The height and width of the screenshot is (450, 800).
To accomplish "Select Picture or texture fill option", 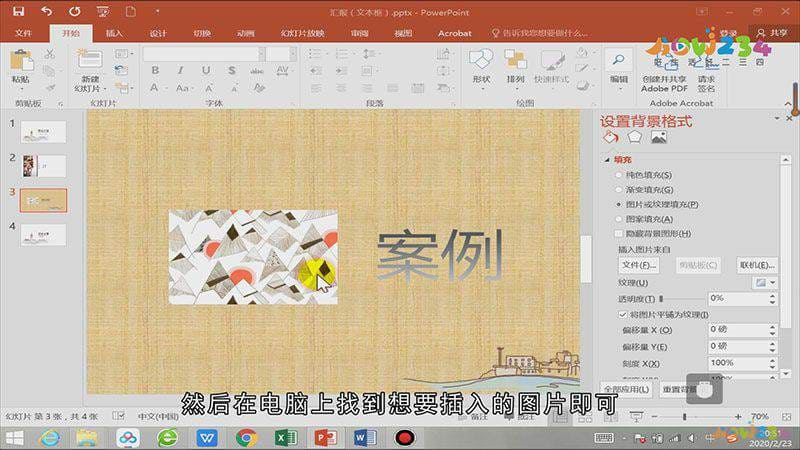I will coord(618,205).
